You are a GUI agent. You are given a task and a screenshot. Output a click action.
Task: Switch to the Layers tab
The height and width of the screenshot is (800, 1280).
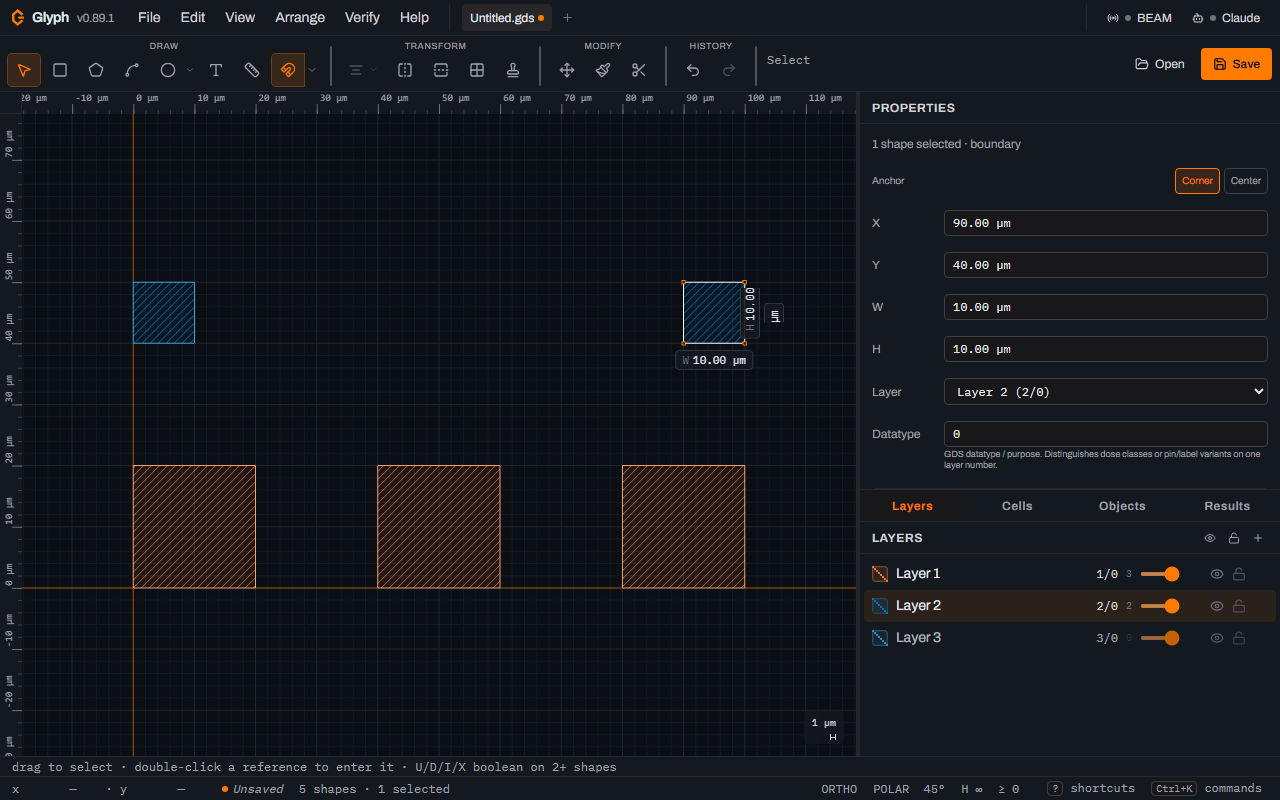(912, 506)
